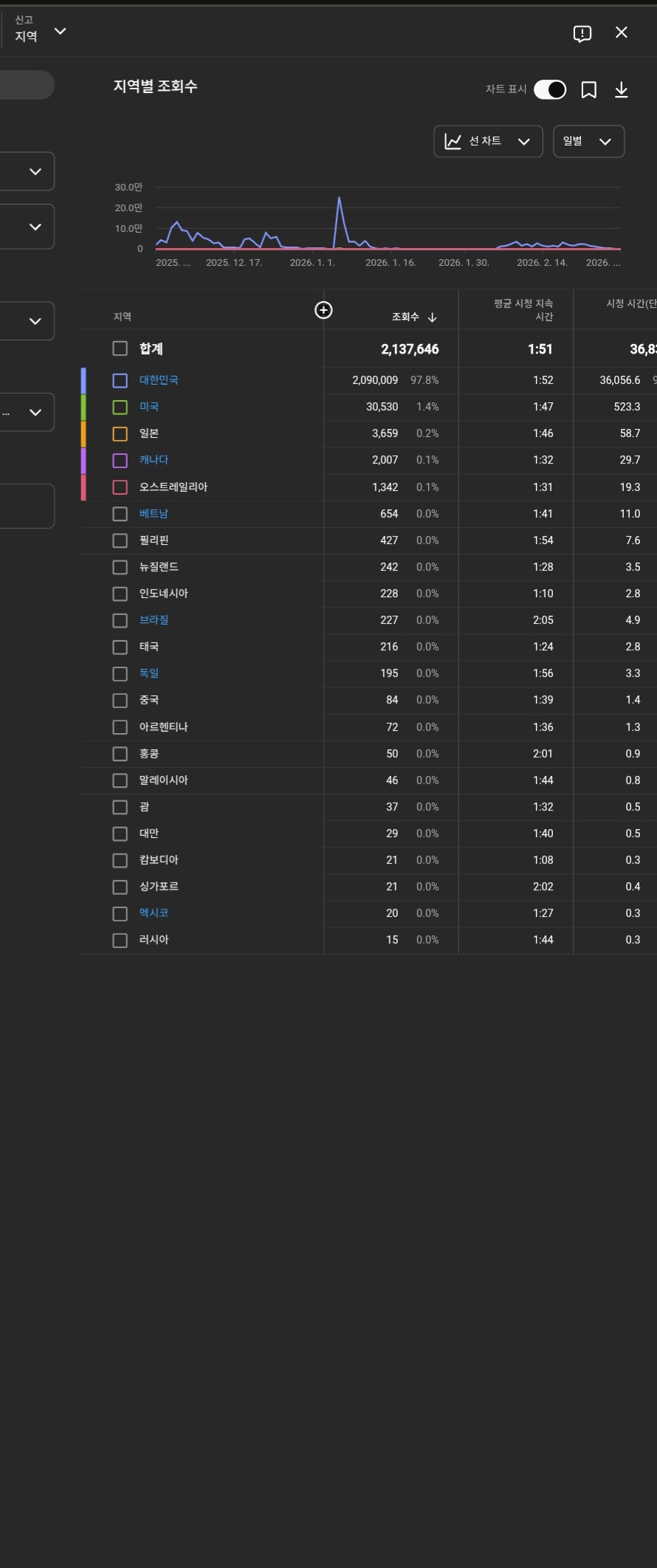
Task: Toggle the 차트 표시 switch
Action: 550,89
